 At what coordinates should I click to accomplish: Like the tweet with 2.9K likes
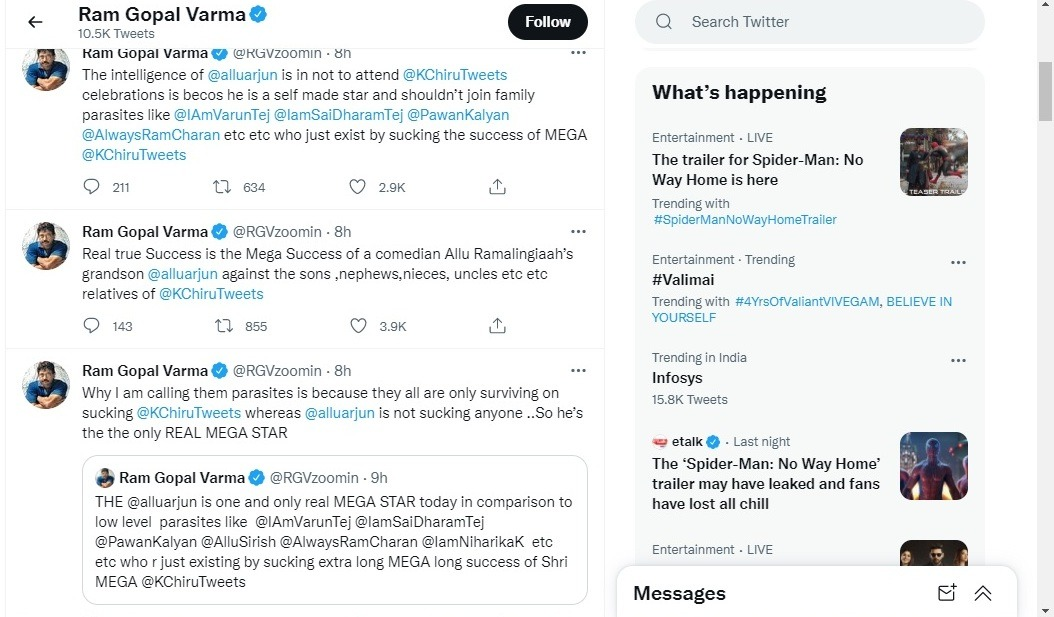coord(358,187)
